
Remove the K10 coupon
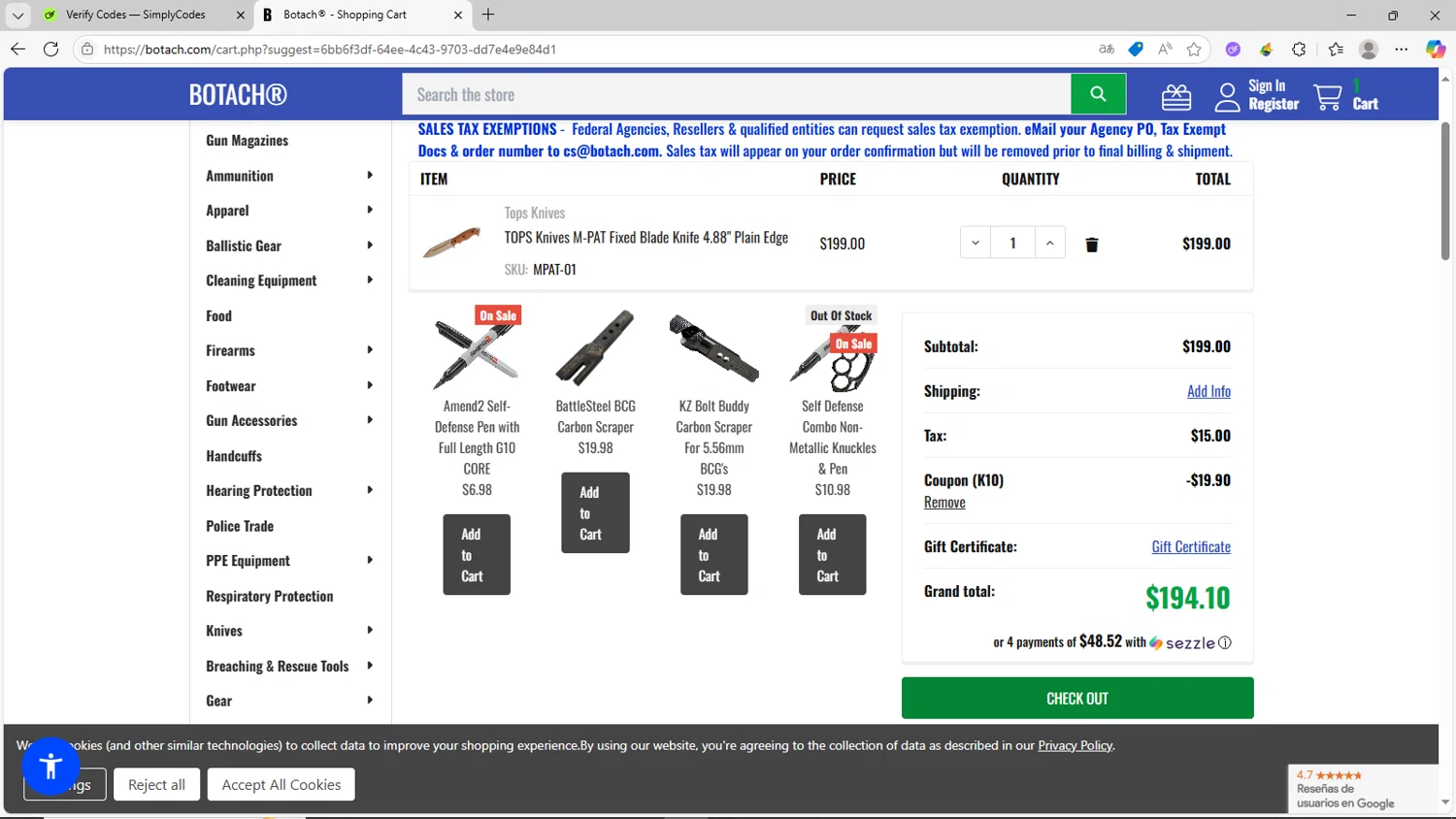click(x=944, y=503)
